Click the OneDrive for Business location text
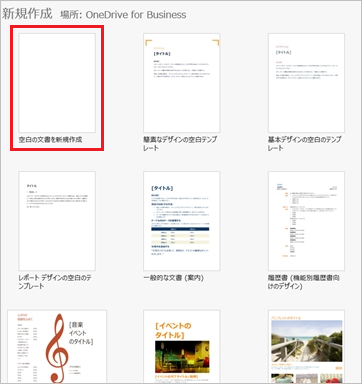This screenshot has height=384, width=362. (x=136, y=15)
